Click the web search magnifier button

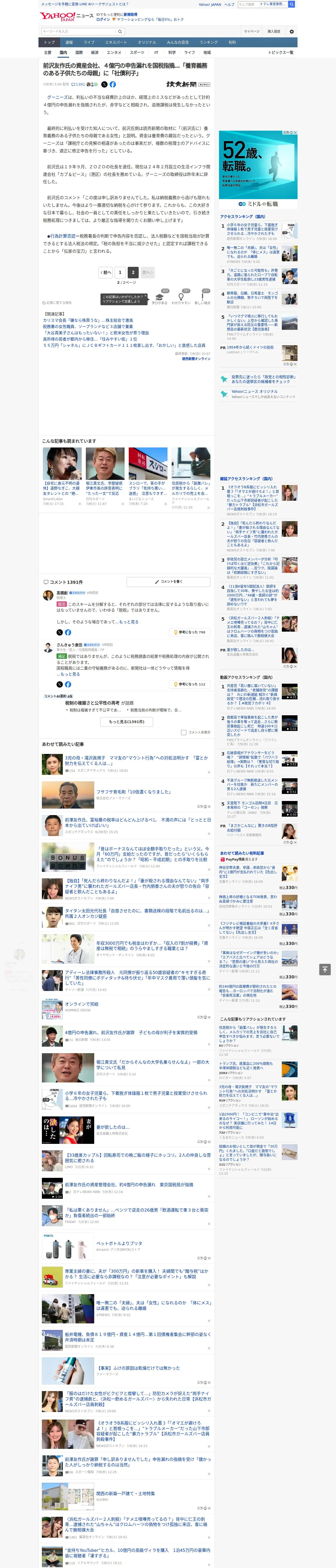click(x=292, y=4)
